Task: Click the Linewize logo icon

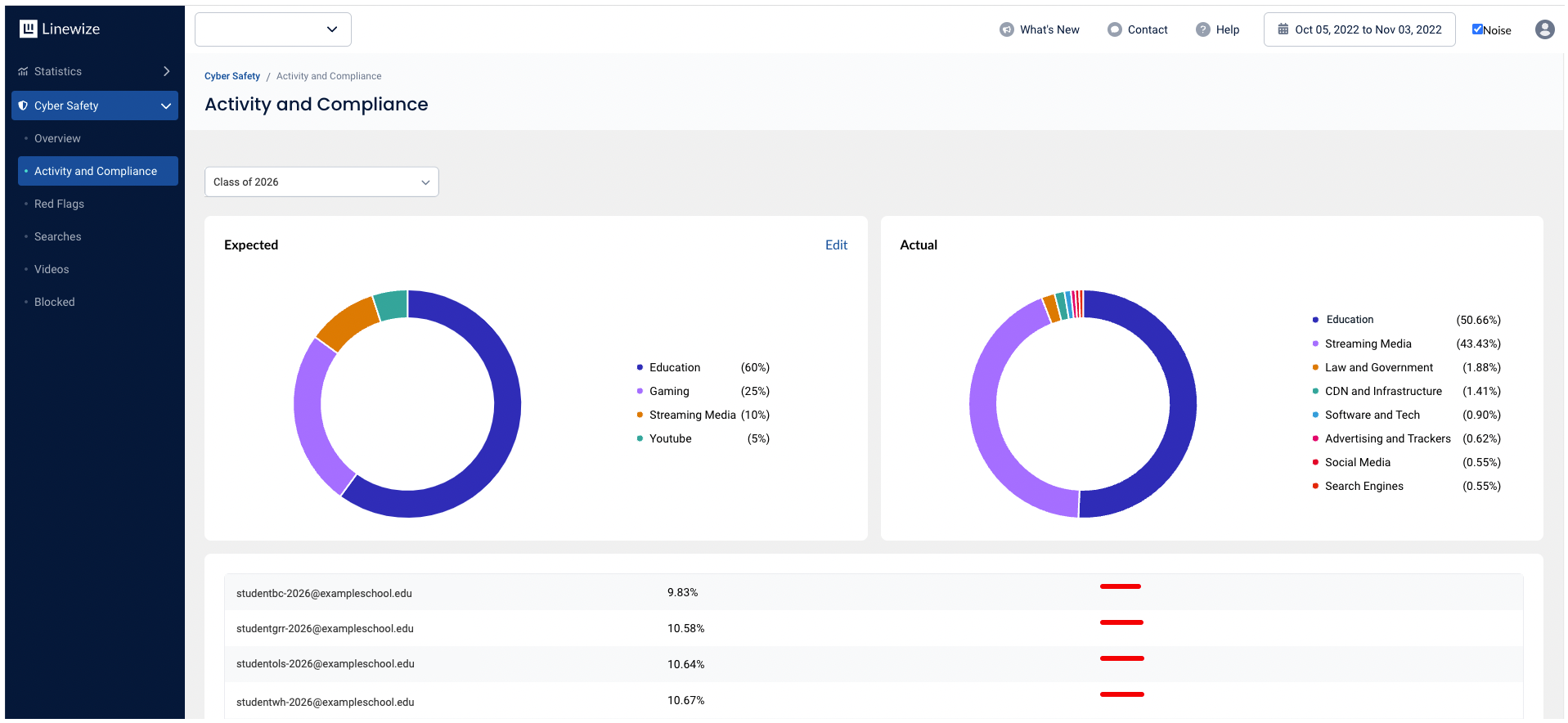Action: click(29, 29)
